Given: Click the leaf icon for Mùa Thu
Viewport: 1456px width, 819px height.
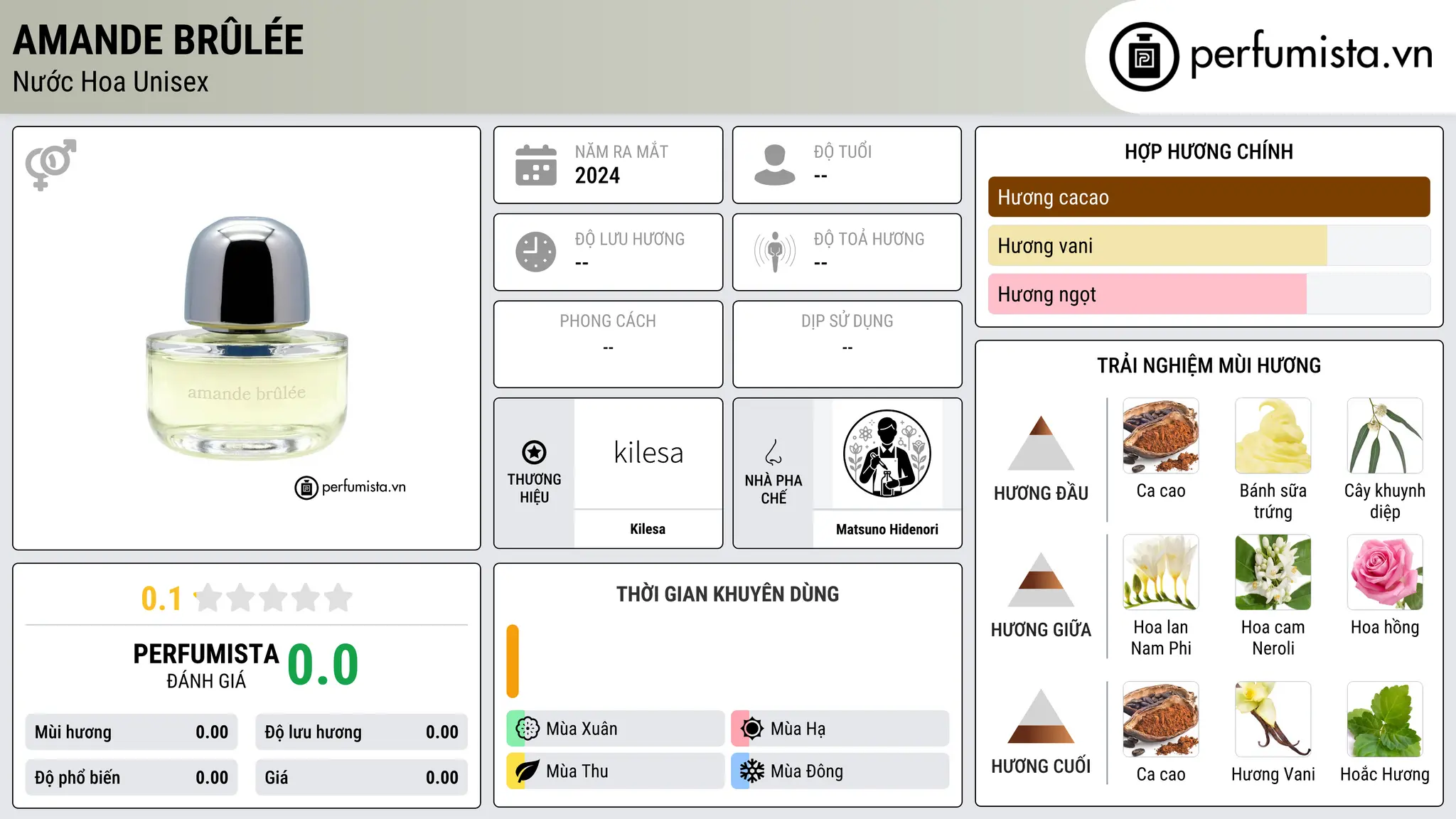Looking at the screenshot, I should [x=528, y=771].
